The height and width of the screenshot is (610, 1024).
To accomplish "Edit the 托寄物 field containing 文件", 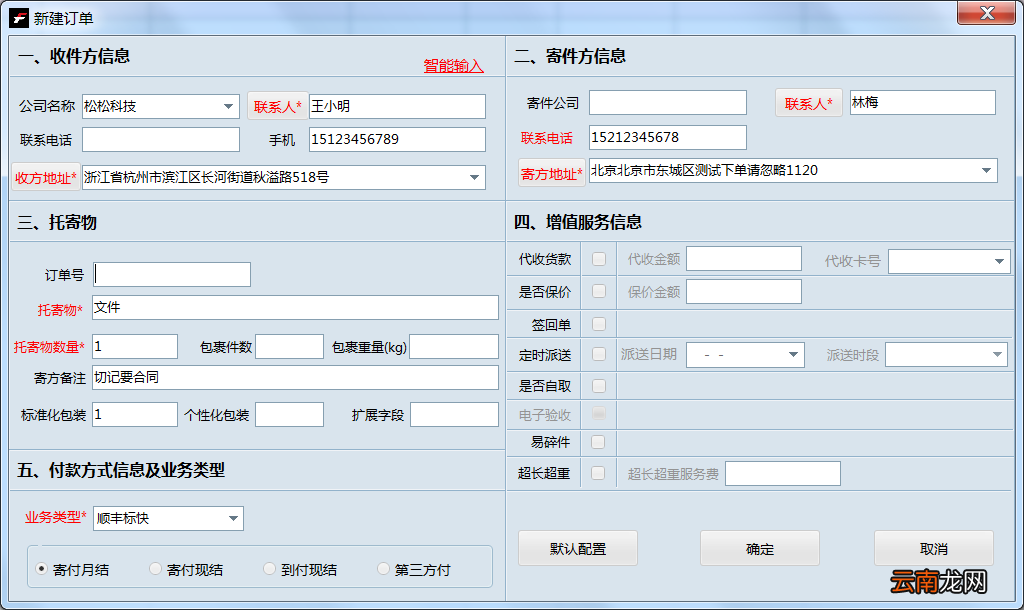I will [x=295, y=308].
